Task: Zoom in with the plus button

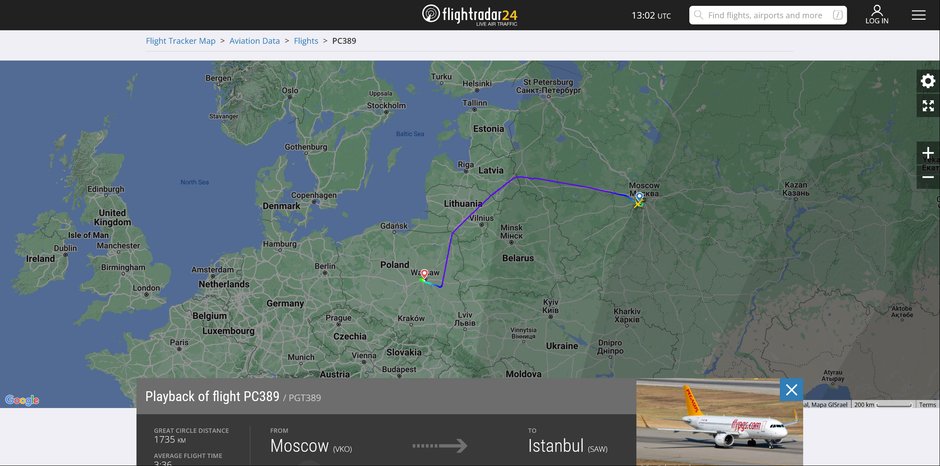Action: tap(928, 154)
